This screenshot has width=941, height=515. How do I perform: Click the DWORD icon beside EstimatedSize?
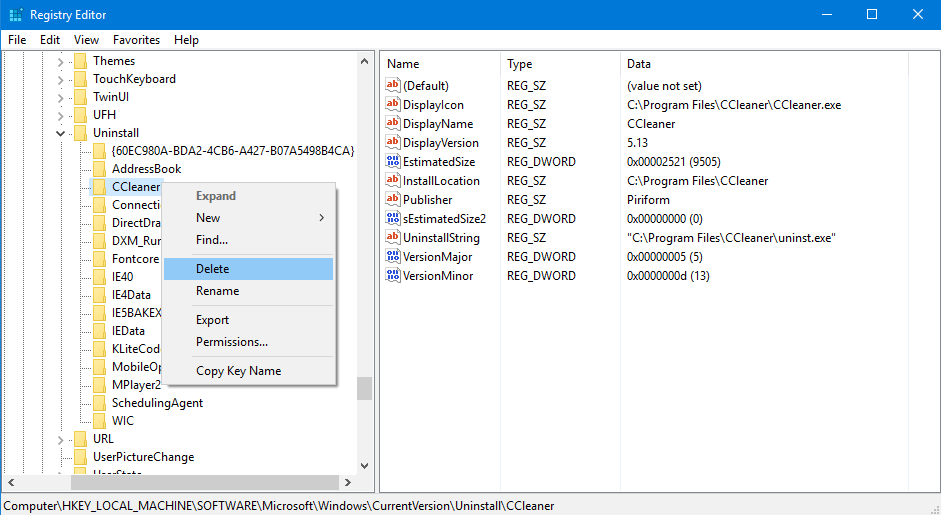click(x=392, y=161)
